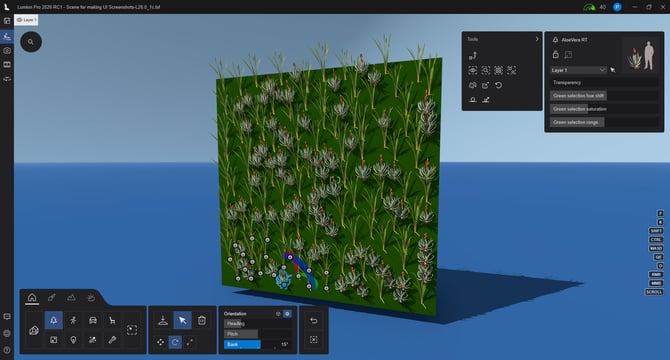Activate the Select arrow tool
Image resolution: width=670 pixels, height=360 pixels.
[x=182, y=320]
